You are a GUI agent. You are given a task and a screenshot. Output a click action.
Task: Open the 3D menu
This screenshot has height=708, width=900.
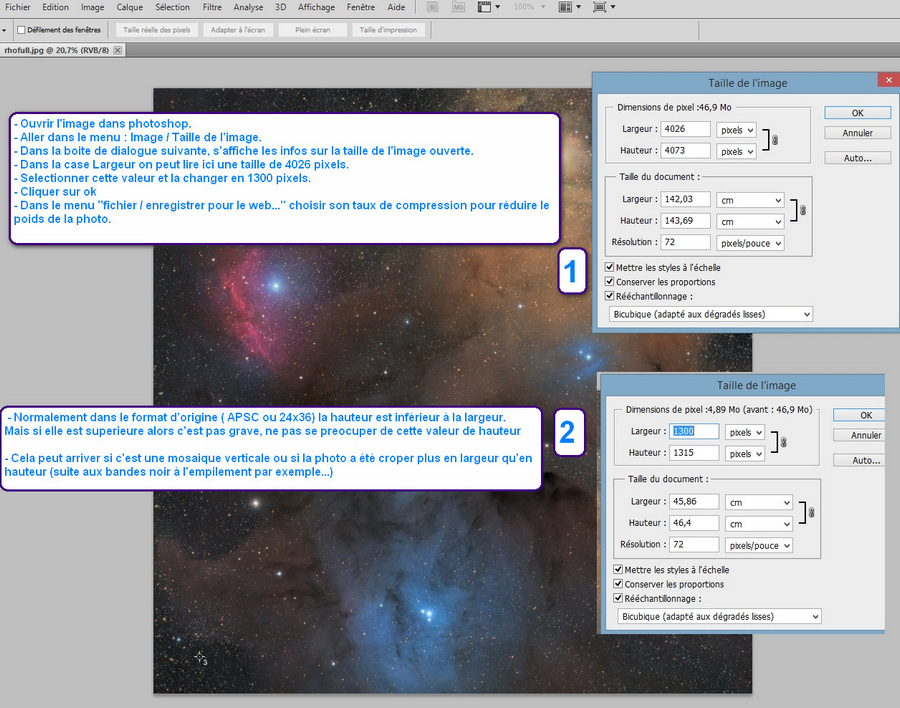[x=280, y=7]
